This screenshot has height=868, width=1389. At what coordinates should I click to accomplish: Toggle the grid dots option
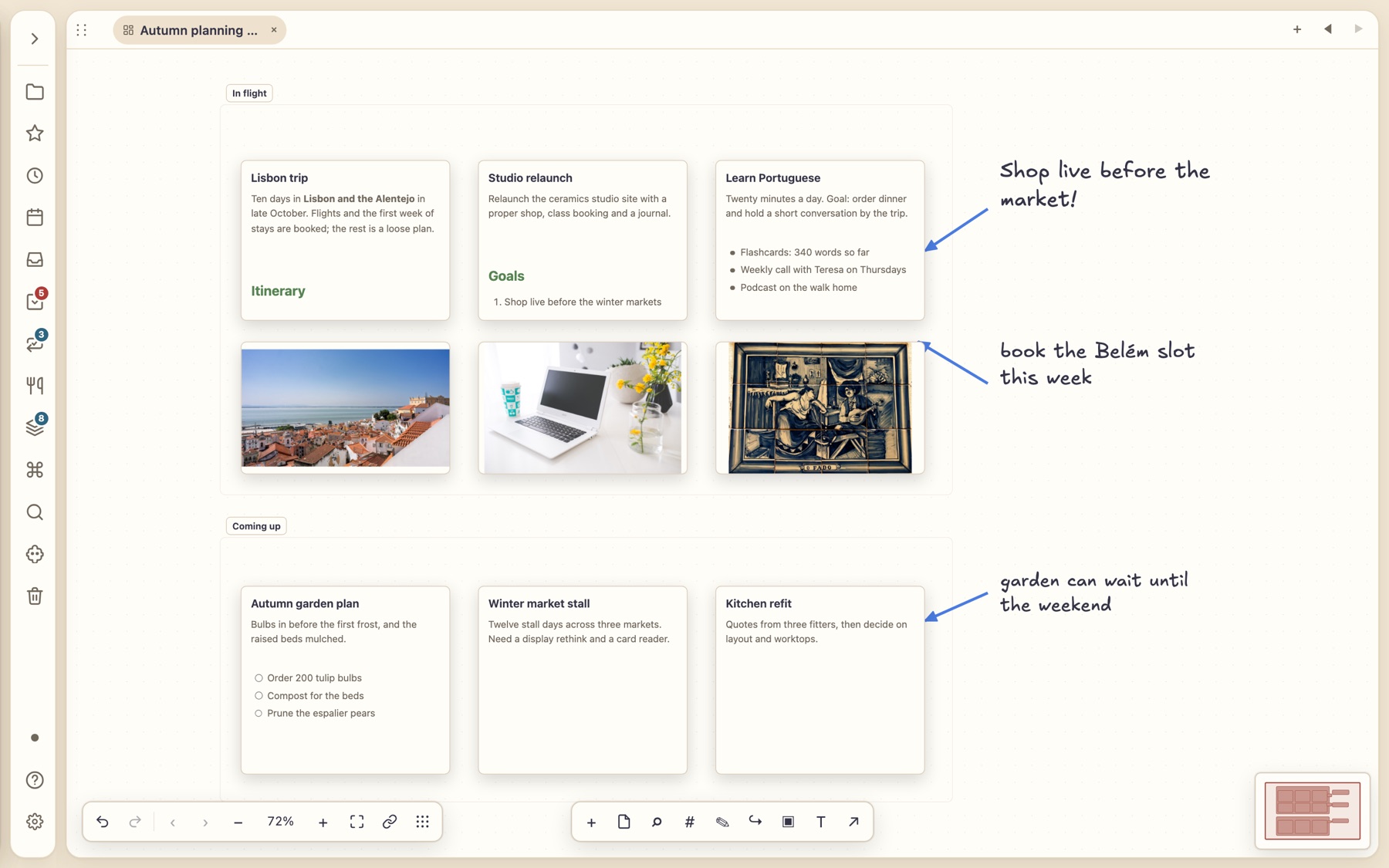click(x=423, y=822)
